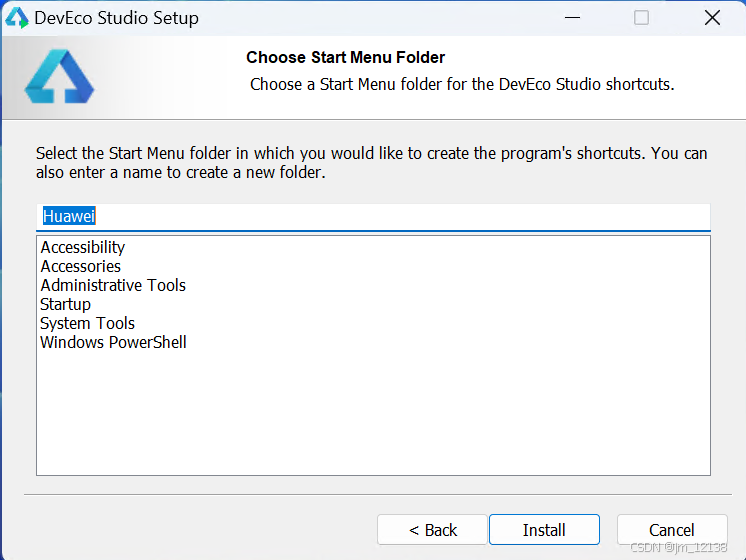Choose the Windows PowerShell folder
The height and width of the screenshot is (560, 746).
coord(113,343)
